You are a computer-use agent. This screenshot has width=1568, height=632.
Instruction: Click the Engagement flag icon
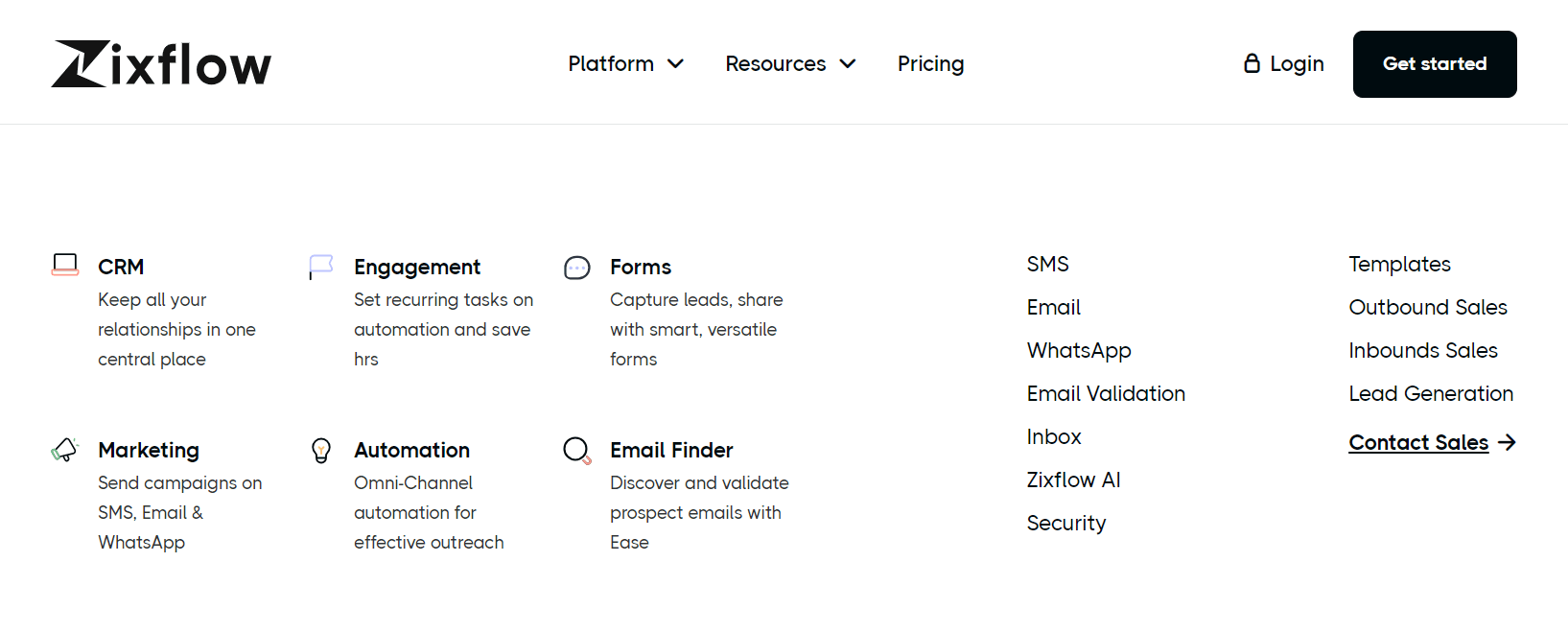click(x=321, y=265)
